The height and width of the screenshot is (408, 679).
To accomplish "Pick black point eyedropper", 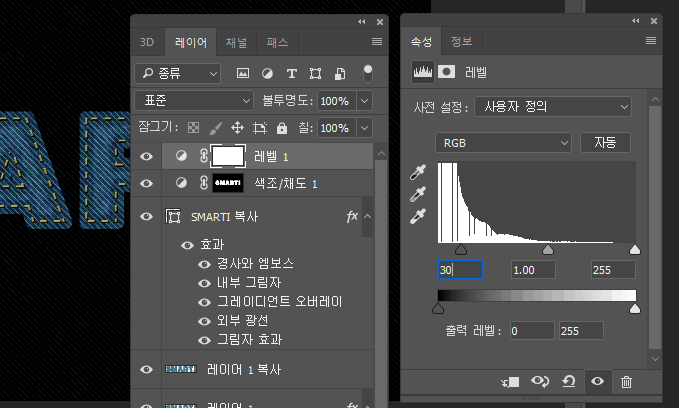I will tap(418, 172).
